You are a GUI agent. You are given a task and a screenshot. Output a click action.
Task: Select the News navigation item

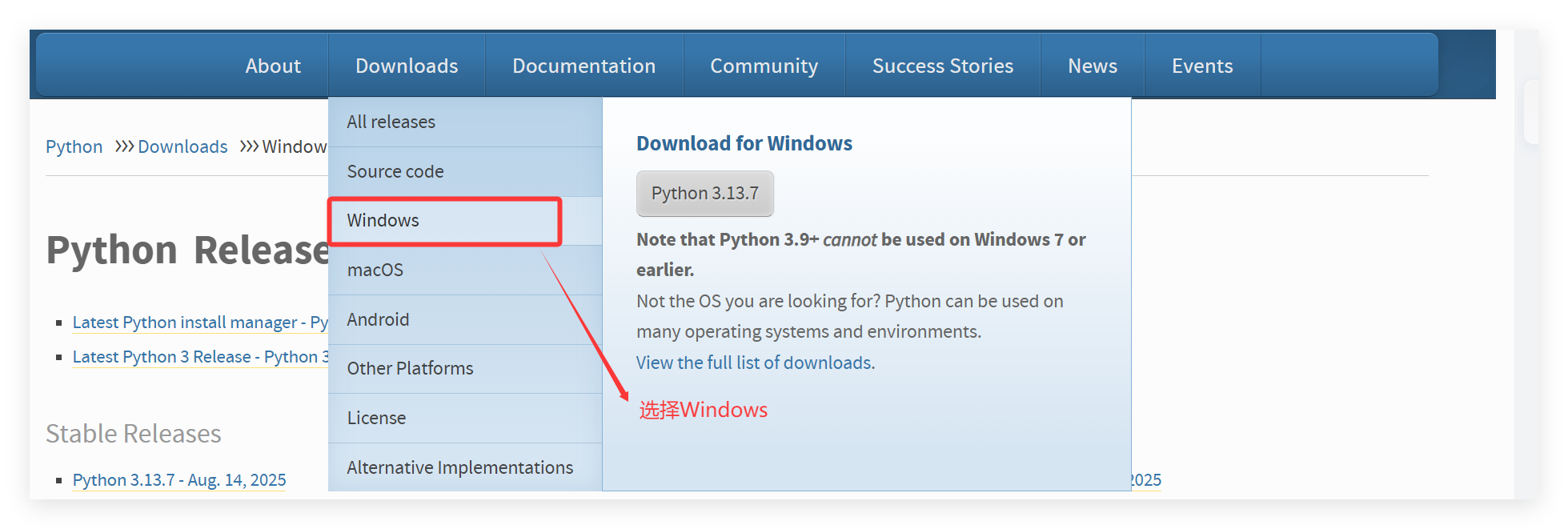1092,66
